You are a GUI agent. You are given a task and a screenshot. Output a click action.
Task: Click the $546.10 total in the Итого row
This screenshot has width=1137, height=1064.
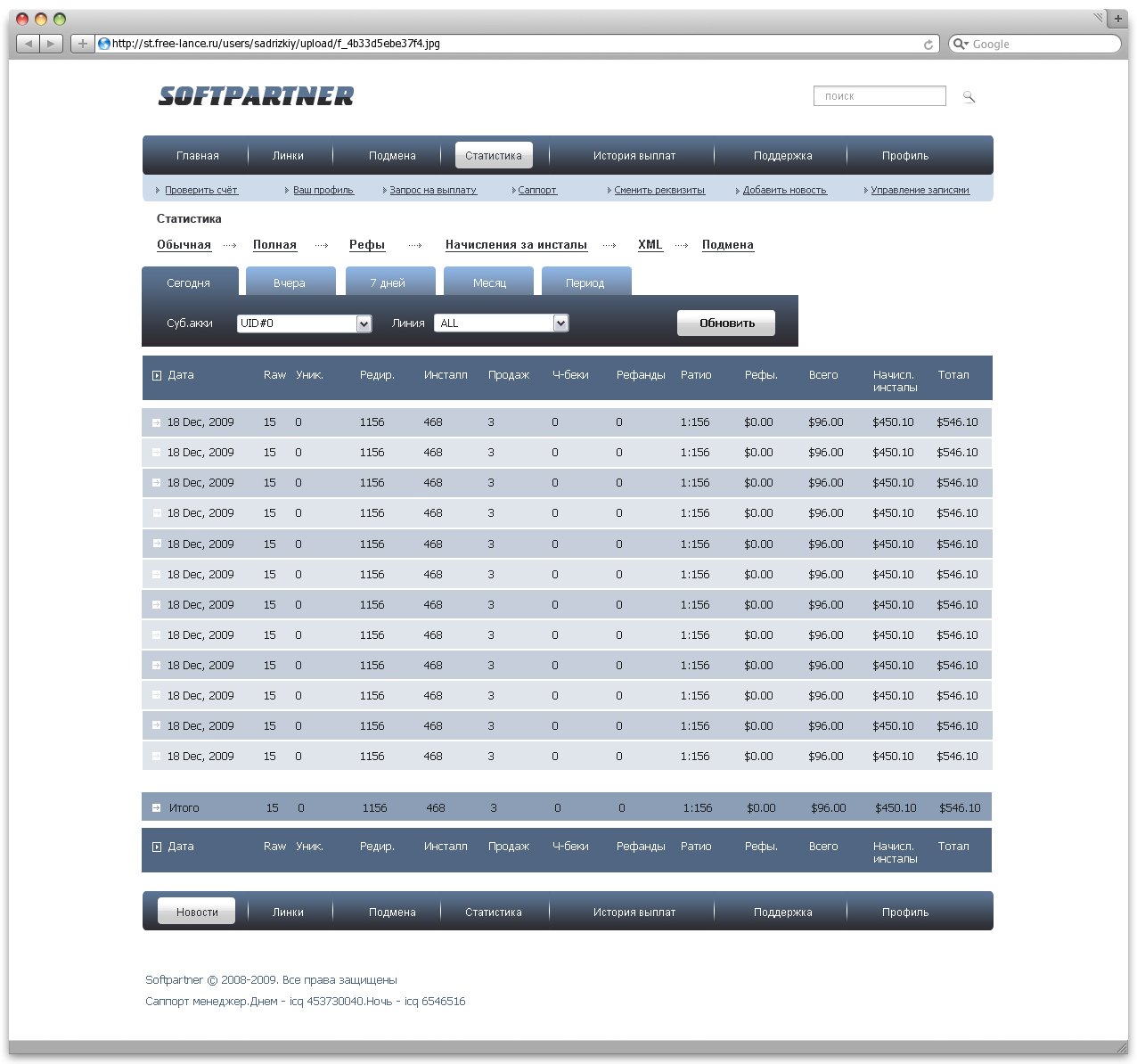960,808
